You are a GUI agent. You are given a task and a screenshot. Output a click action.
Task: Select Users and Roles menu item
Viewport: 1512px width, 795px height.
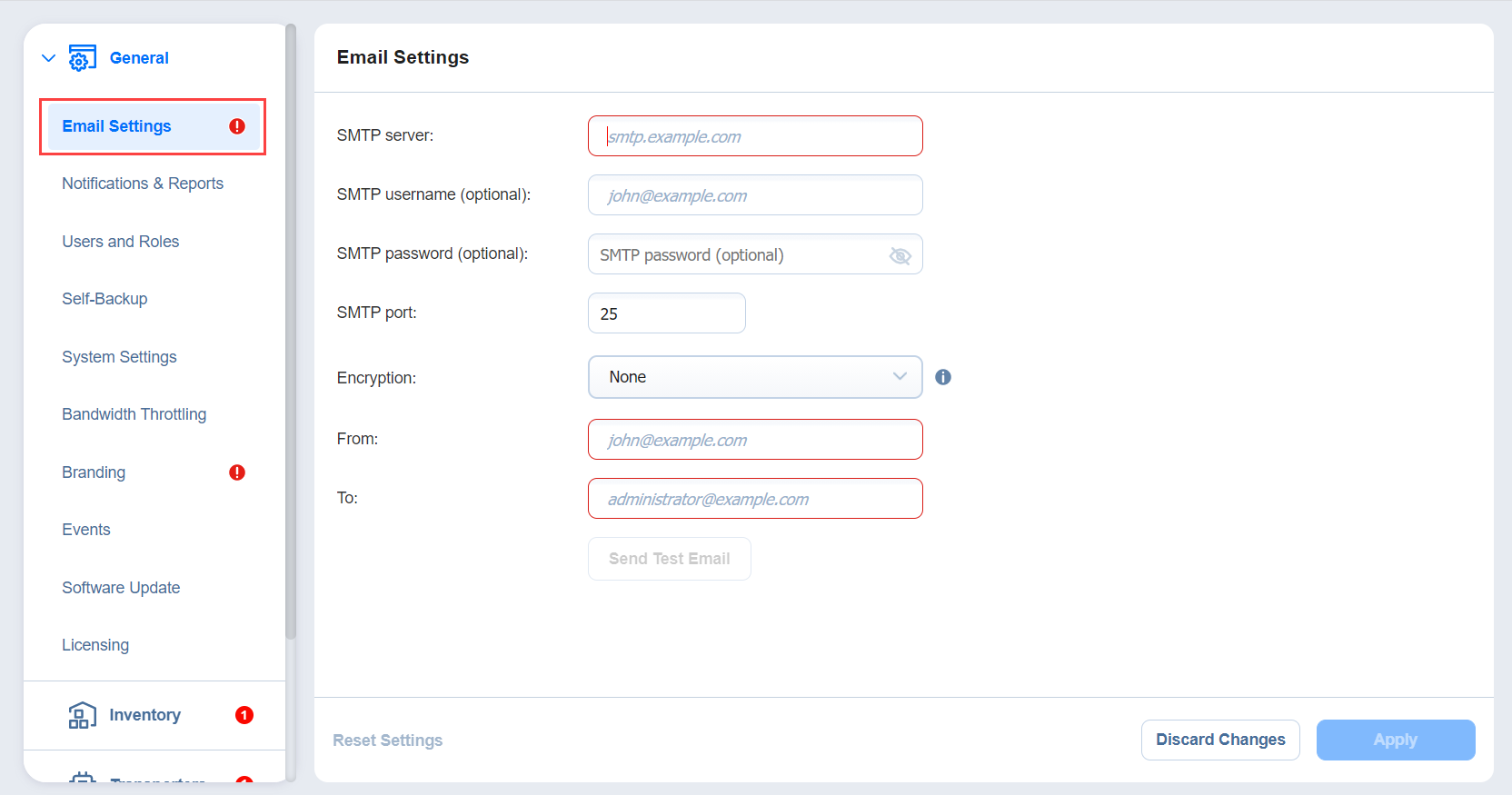point(121,242)
